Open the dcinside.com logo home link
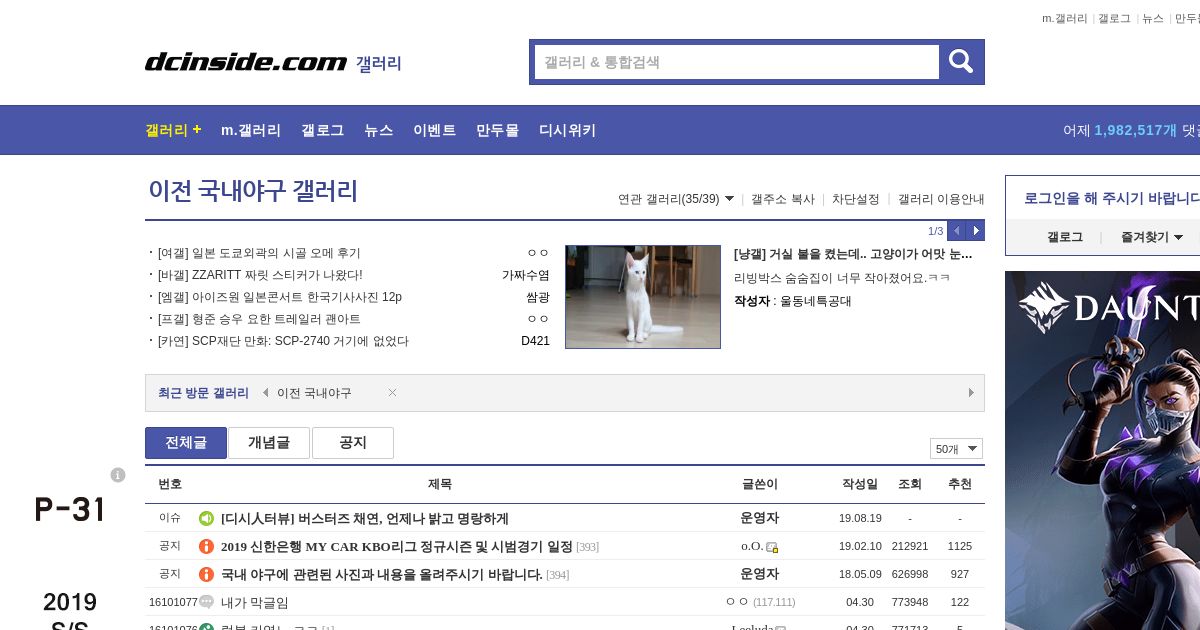Image resolution: width=1200 pixels, height=630 pixels. (246, 62)
